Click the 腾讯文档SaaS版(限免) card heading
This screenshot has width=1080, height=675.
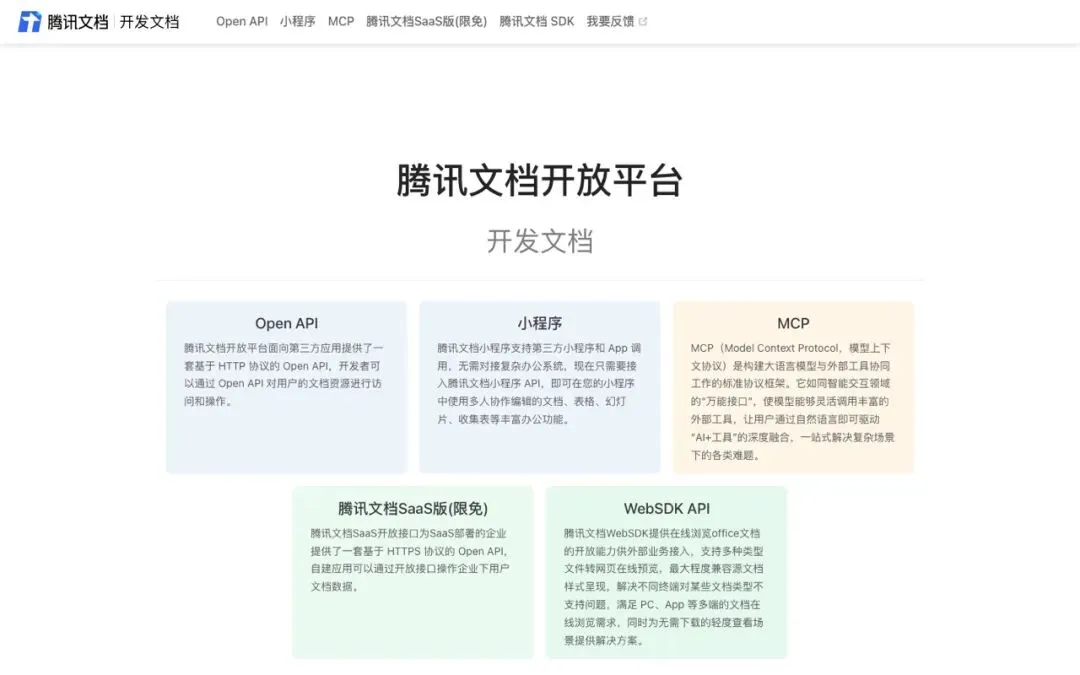pyautogui.click(x=413, y=508)
